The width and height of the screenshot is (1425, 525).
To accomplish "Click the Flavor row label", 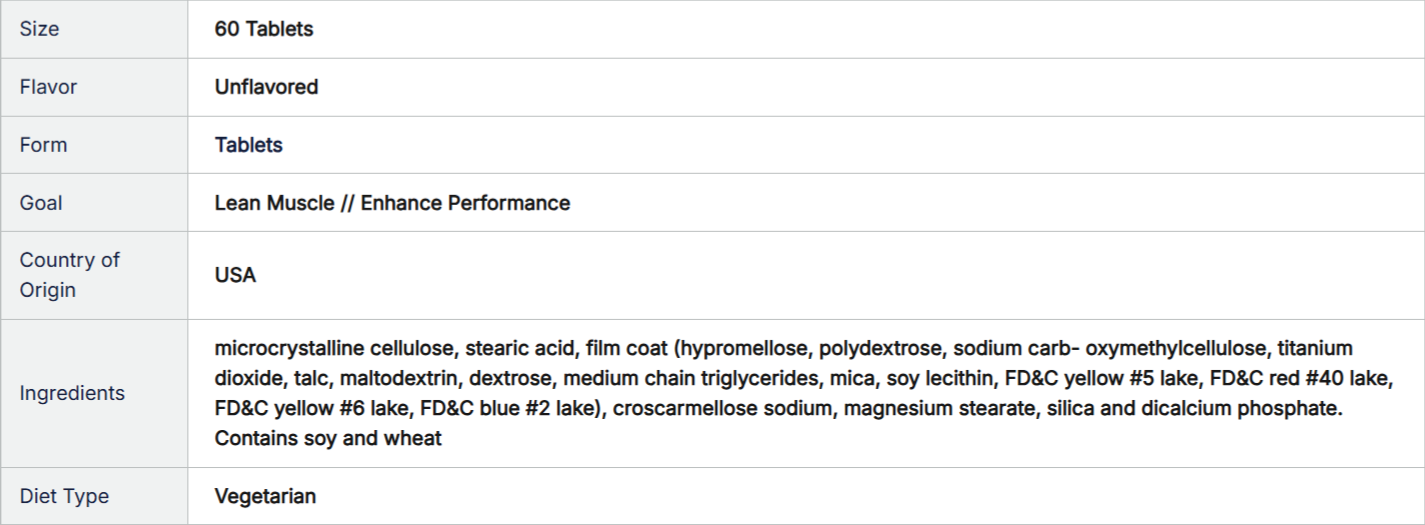I will coord(48,87).
